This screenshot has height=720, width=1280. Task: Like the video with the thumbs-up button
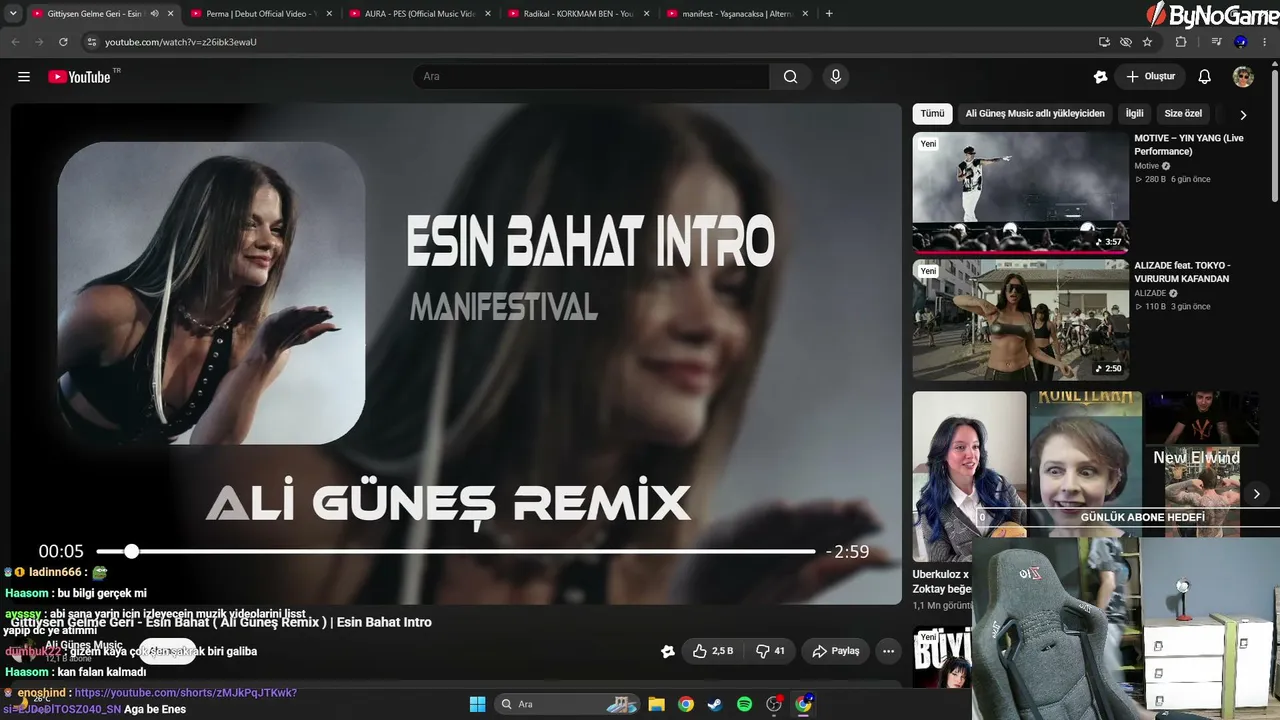pyautogui.click(x=712, y=651)
